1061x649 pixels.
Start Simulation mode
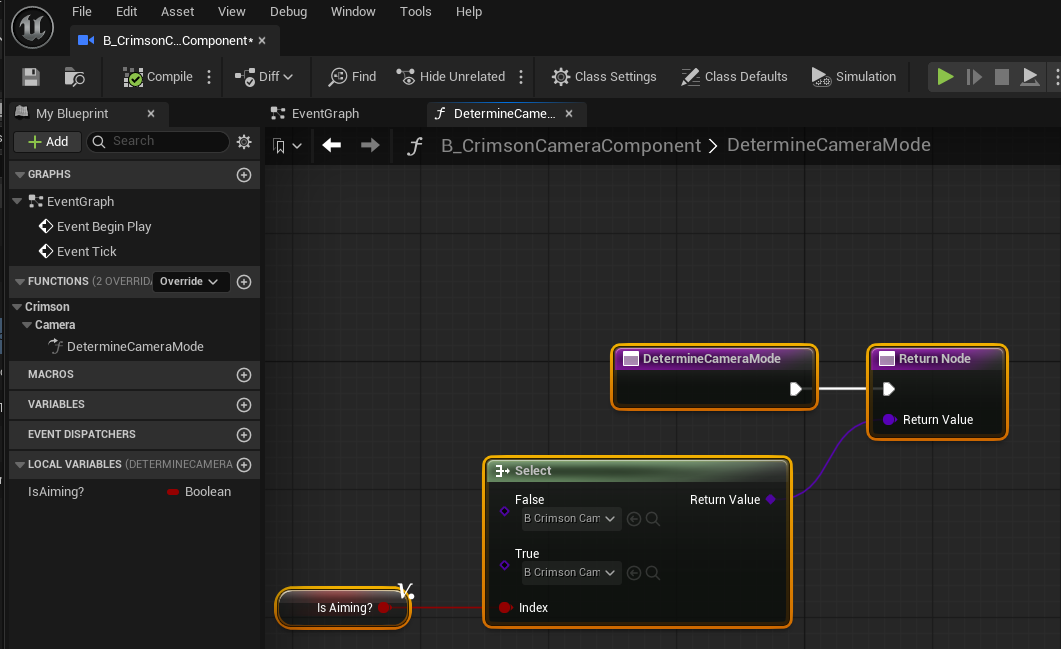tap(853, 77)
